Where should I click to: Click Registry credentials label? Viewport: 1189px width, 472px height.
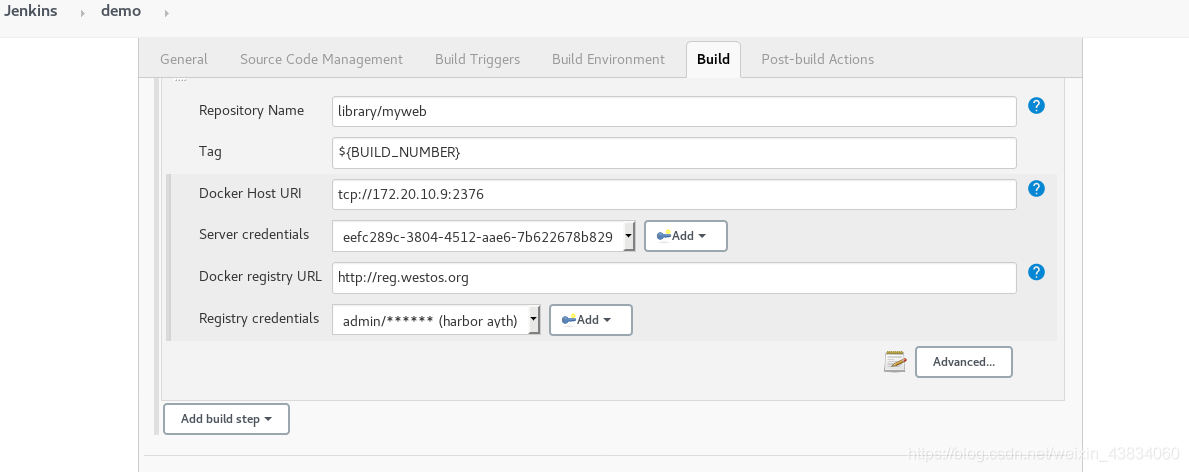(x=259, y=319)
